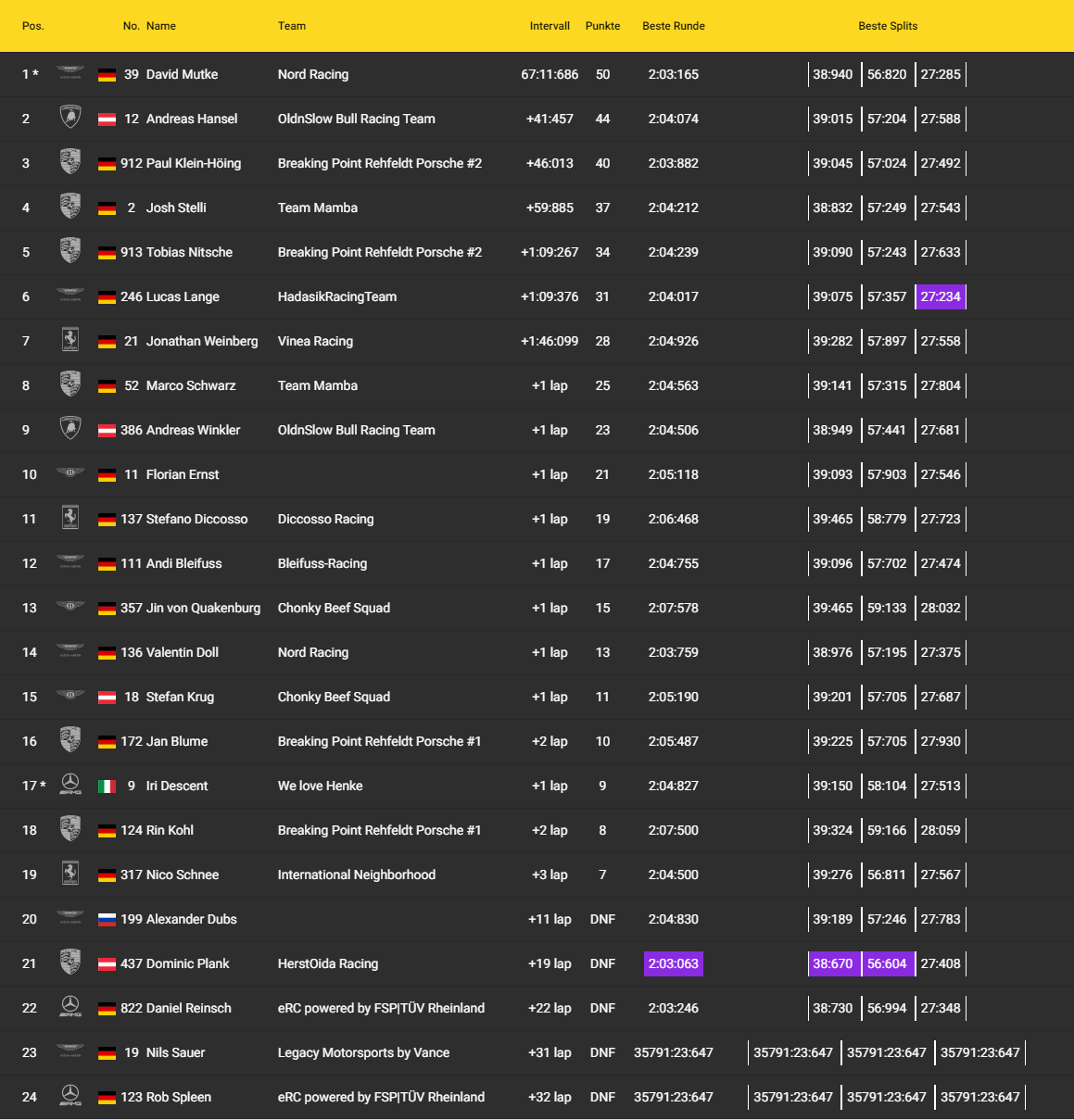The width and height of the screenshot is (1074, 1120).
Task: Click the purple highlighted best lap 2:03:063
Action: pos(674,963)
